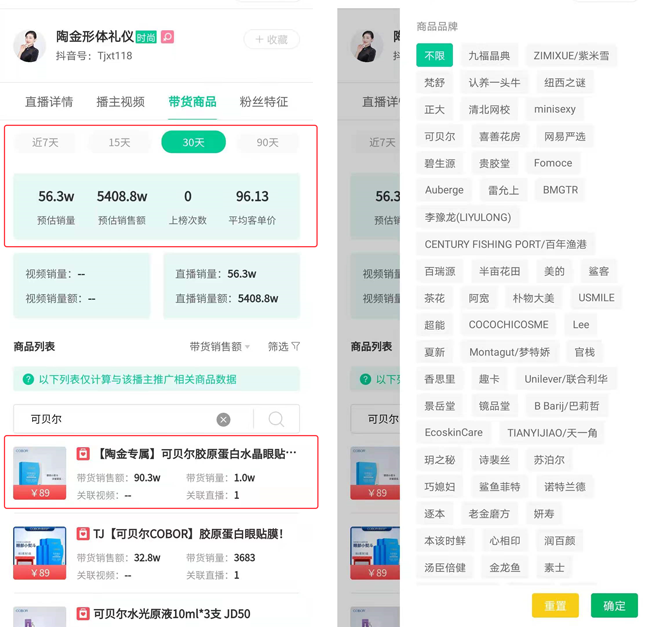Open the 带货销售额 sort dropdown
650x627 pixels.
click(220, 346)
